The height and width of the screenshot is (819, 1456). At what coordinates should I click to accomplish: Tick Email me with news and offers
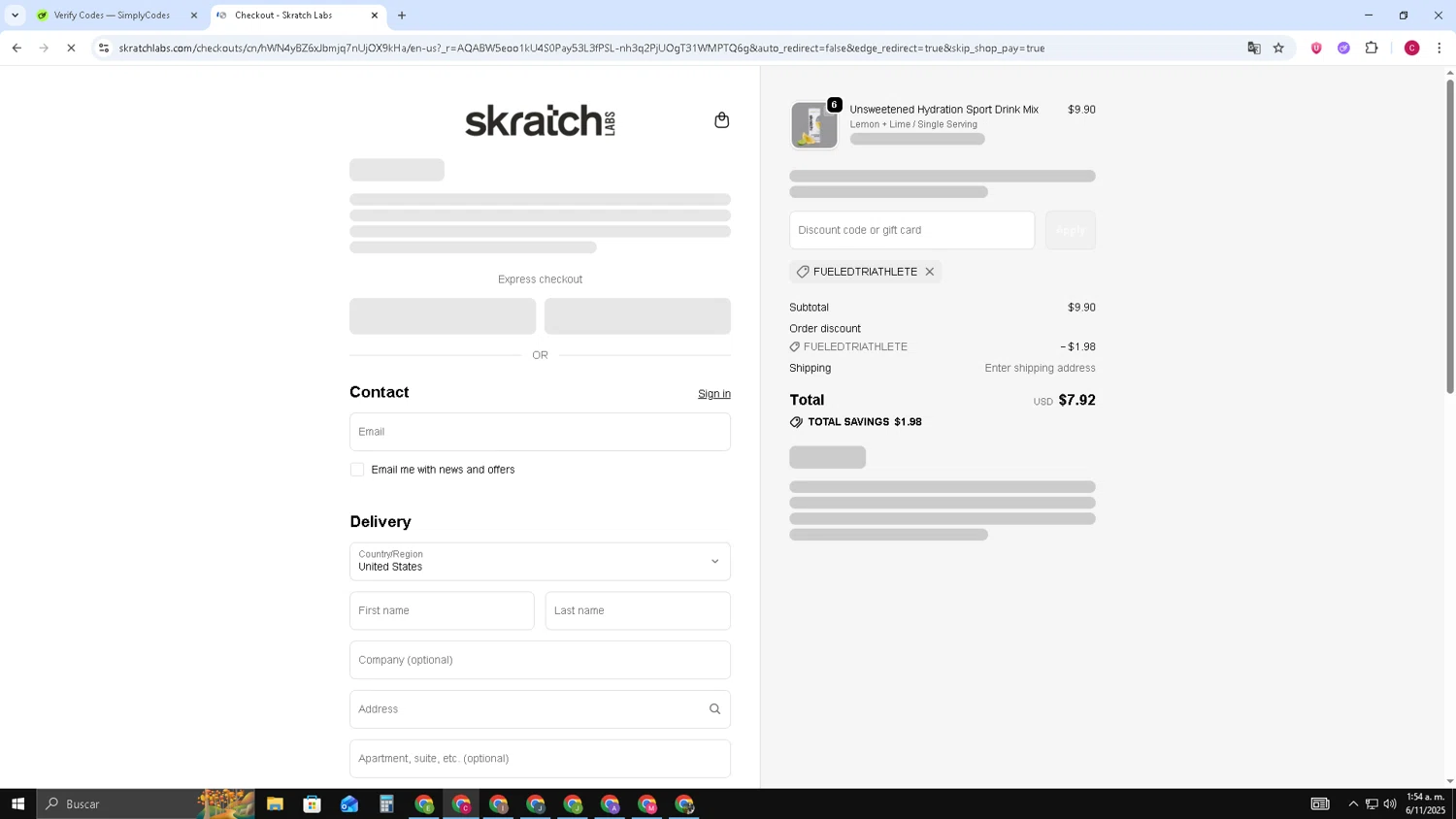(357, 470)
